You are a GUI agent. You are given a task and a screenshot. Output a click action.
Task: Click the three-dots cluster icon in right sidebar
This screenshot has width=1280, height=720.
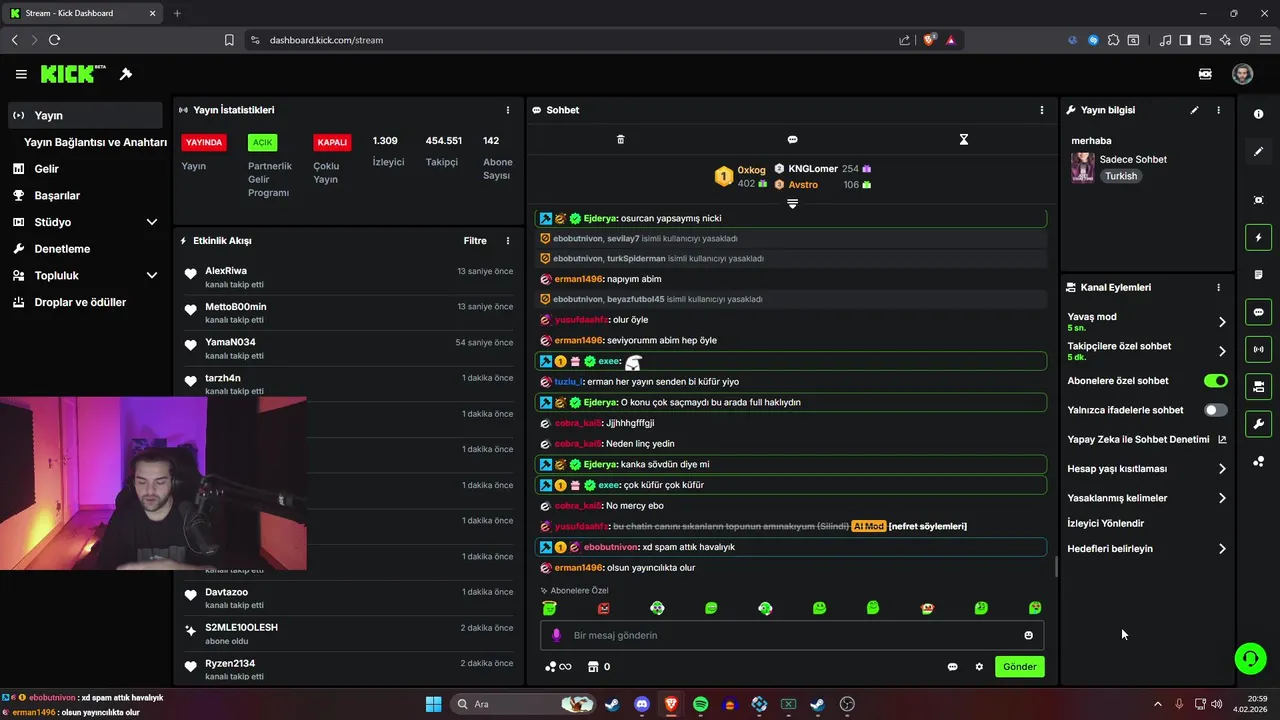(x=1258, y=461)
